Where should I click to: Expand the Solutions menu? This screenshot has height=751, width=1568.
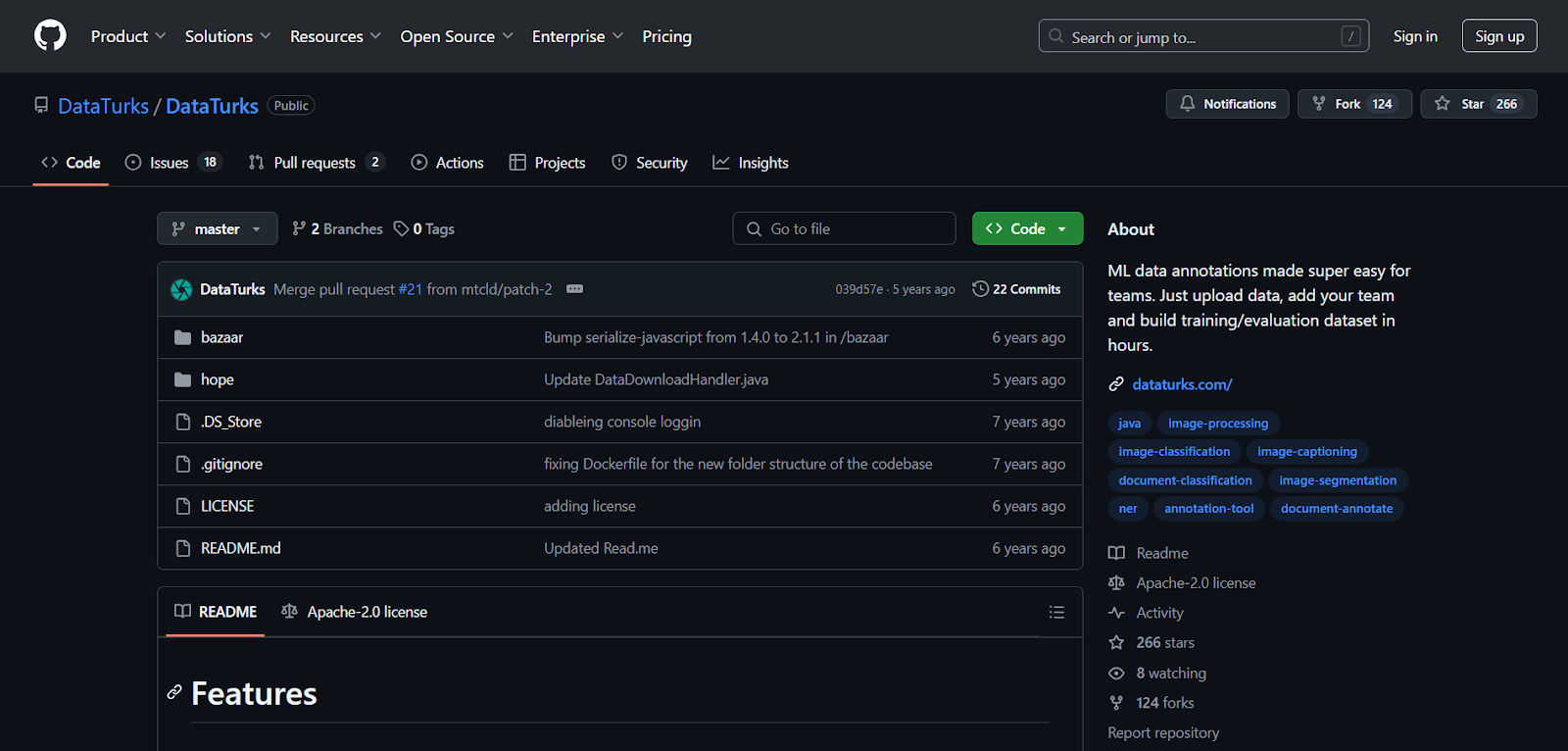tap(227, 36)
